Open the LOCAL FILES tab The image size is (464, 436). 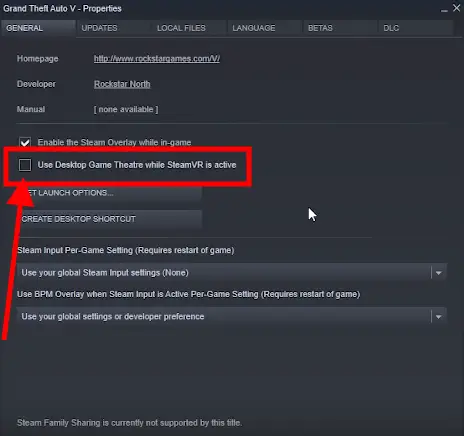click(x=189, y=28)
